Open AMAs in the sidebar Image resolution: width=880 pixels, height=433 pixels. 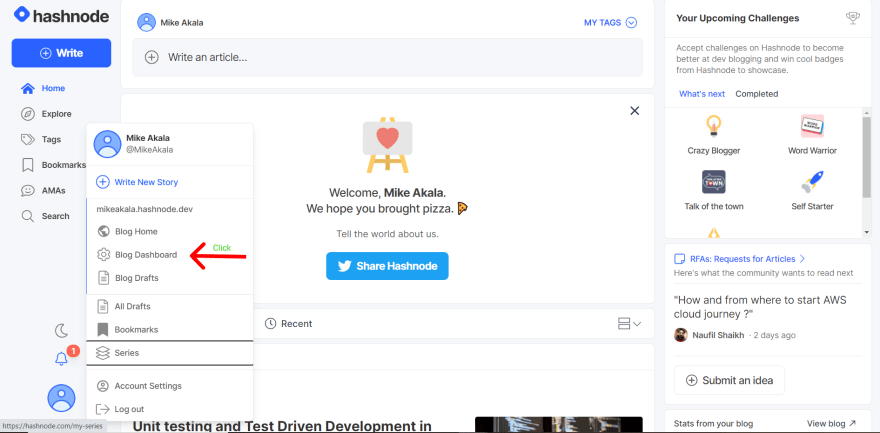coord(43,191)
